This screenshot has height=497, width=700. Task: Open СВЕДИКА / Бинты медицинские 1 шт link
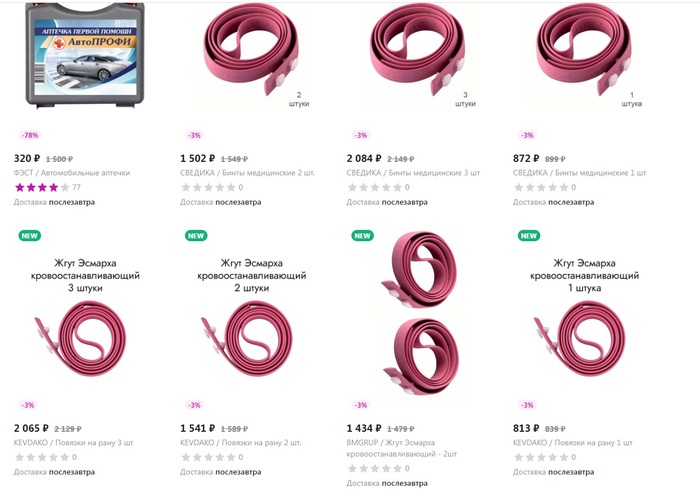coord(579,173)
